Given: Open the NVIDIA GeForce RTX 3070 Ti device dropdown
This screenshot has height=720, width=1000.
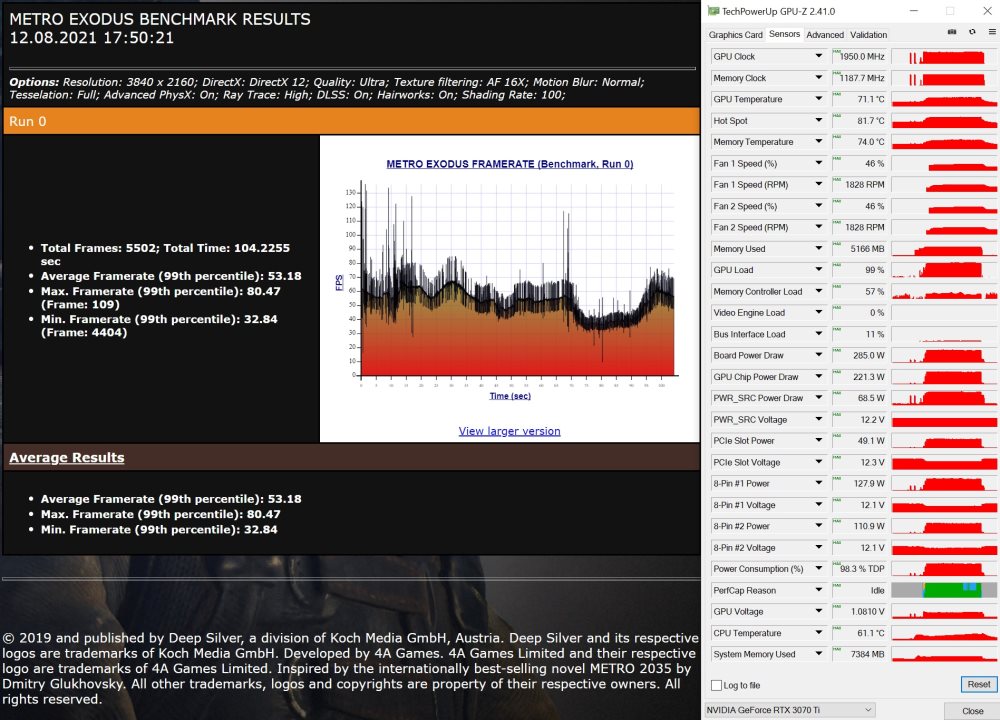Looking at the screenshot, I should pyautogui.click(x=790, y=710).
